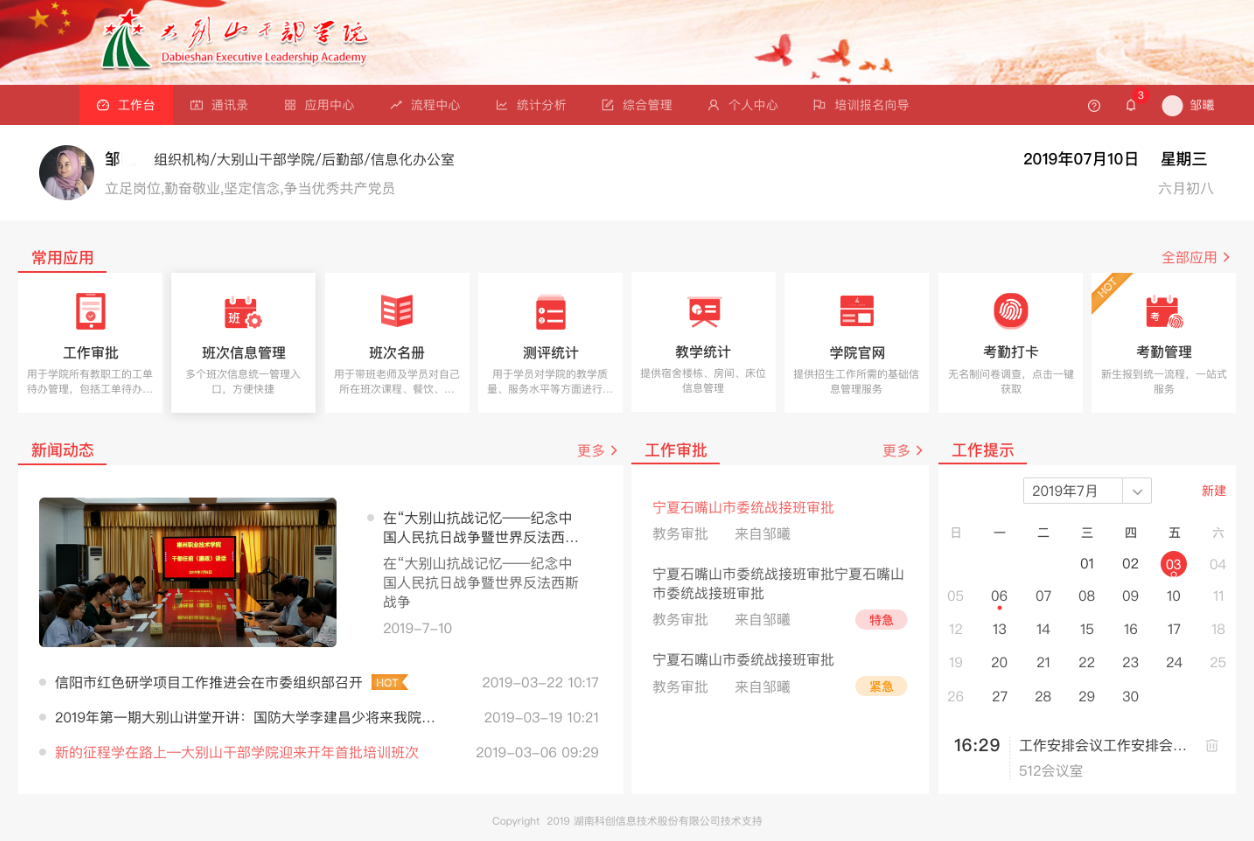Select date 10 in calendar
Screen dimensions: 1254x841
(1174, 597)
